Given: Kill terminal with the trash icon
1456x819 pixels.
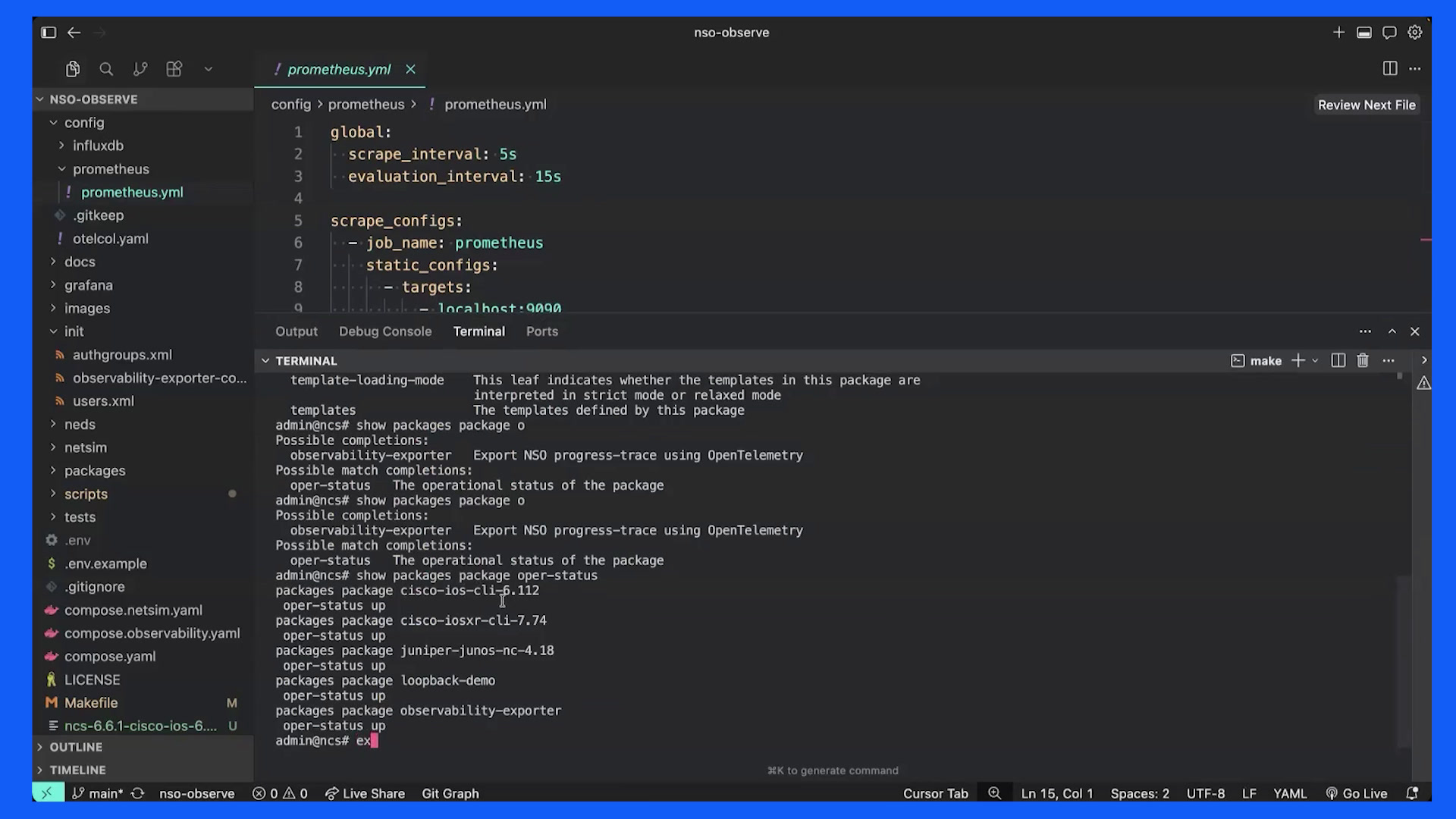Looking at the screenshot, I should click(1363, 361).
